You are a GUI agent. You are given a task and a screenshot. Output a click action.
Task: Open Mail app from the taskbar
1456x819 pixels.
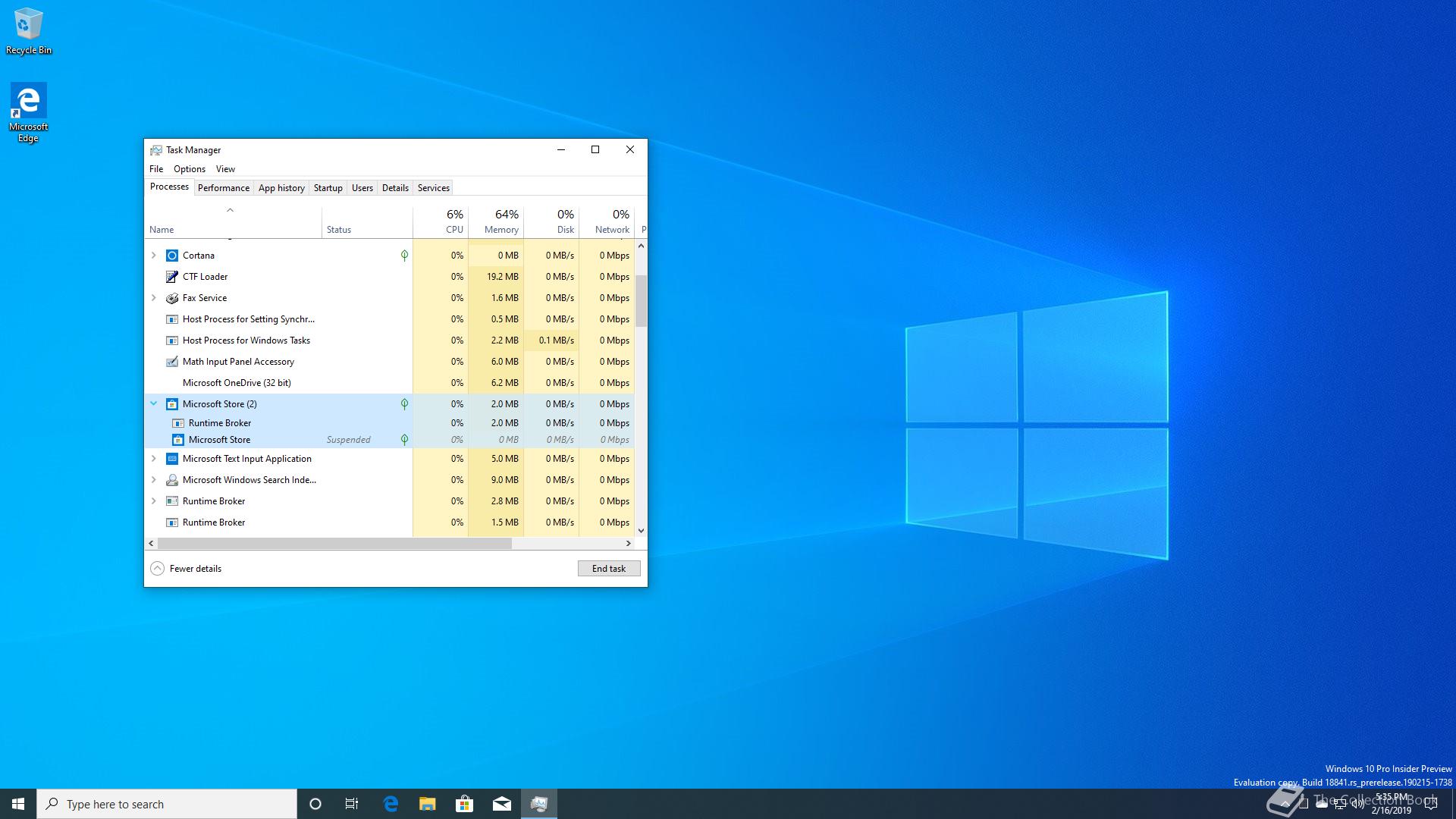[x=502, y=804]
